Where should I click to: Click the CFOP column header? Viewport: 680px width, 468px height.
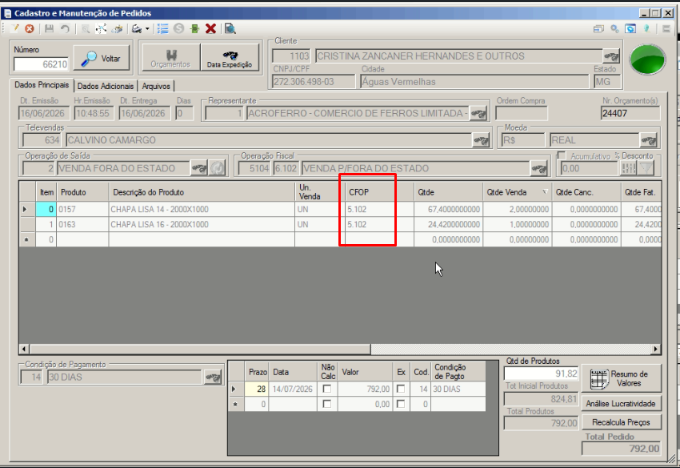pos(379,192)
